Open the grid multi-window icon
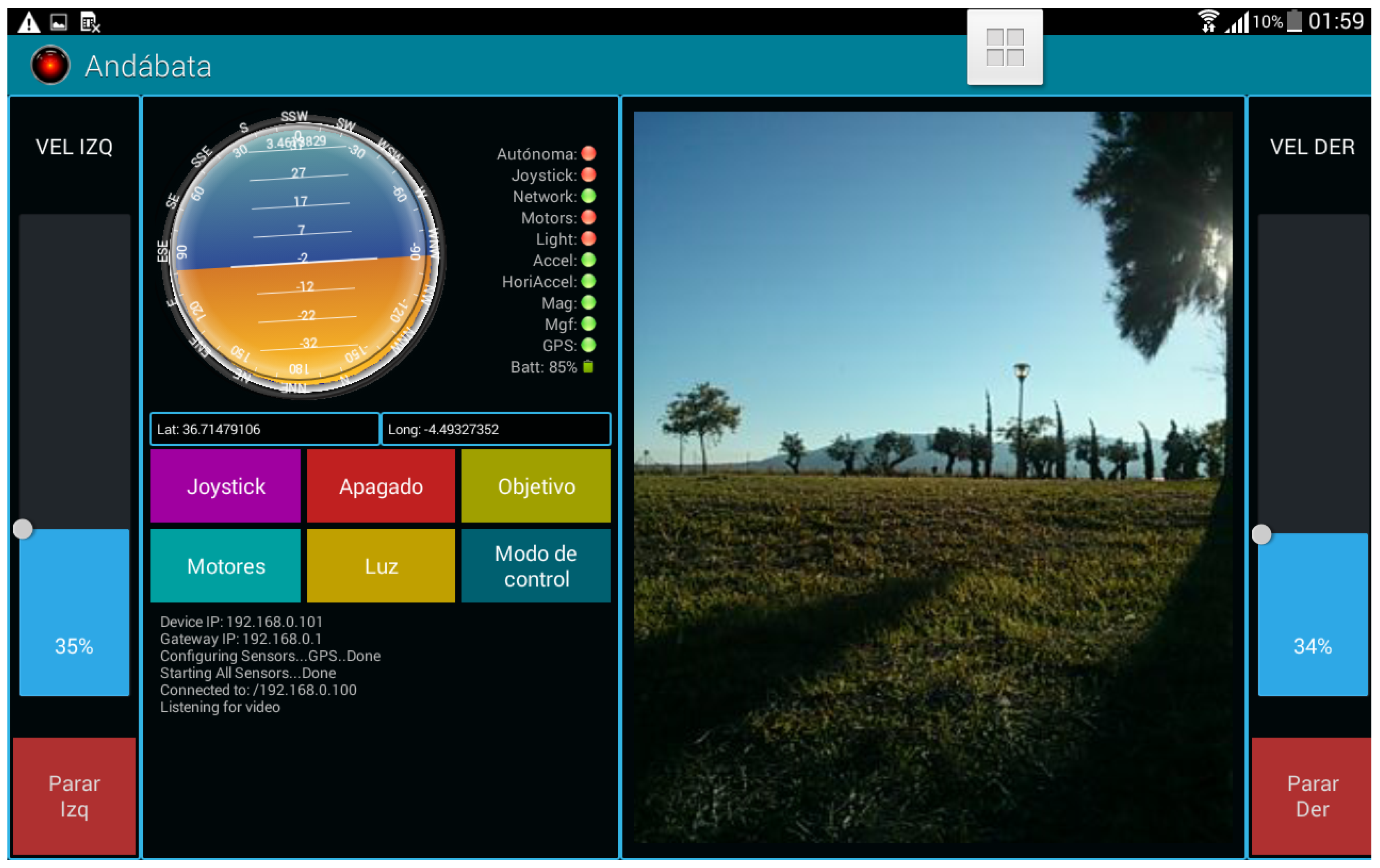1380x868 pixels. [1005, 48]
